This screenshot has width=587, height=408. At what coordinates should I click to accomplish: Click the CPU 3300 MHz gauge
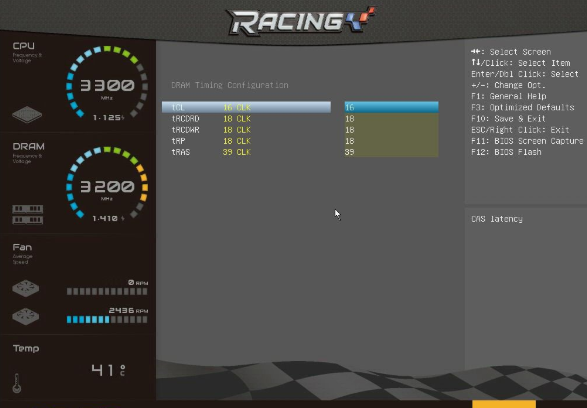coord(107,84)
